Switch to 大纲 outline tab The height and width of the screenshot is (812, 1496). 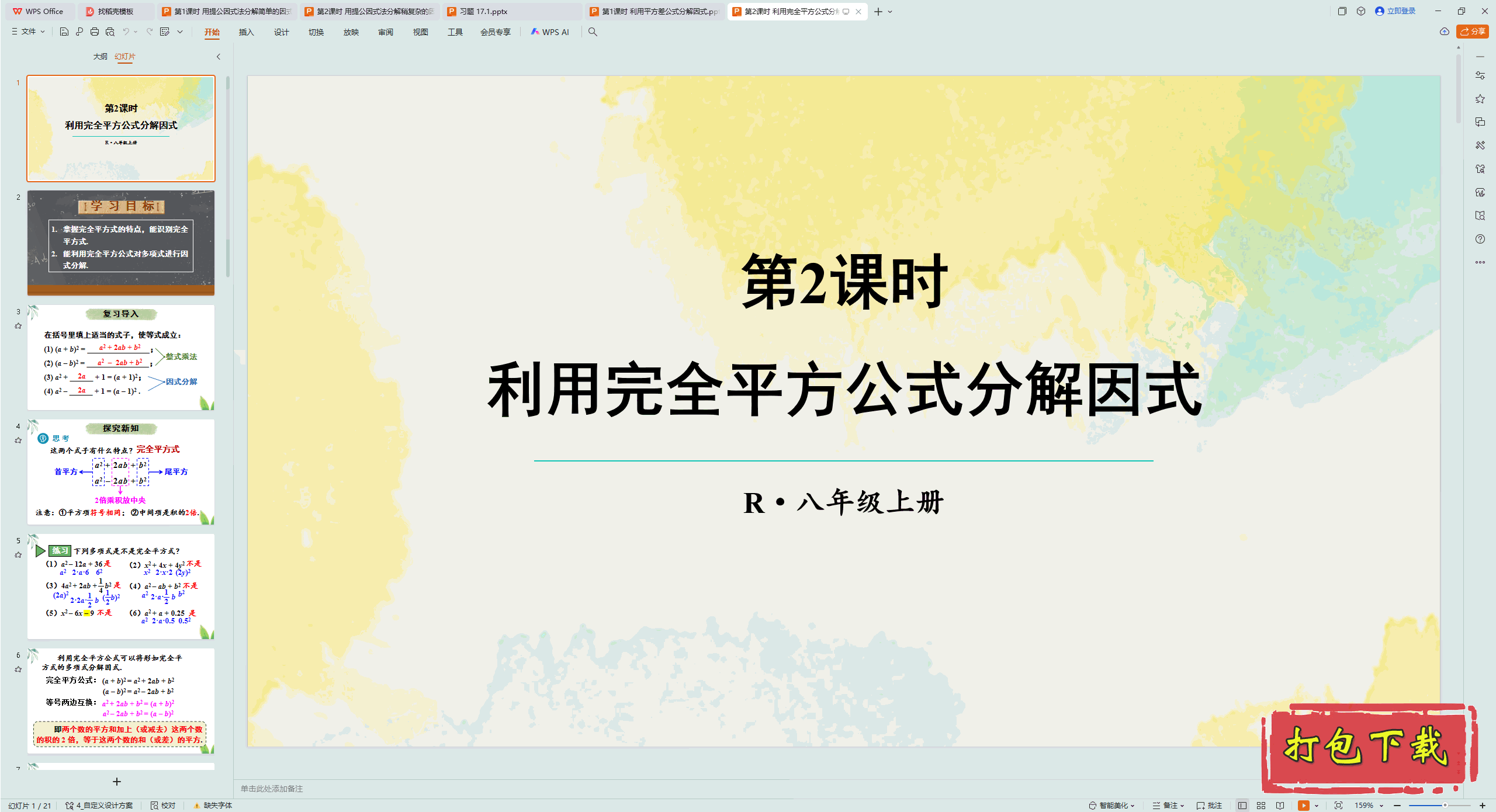(101, 57)
